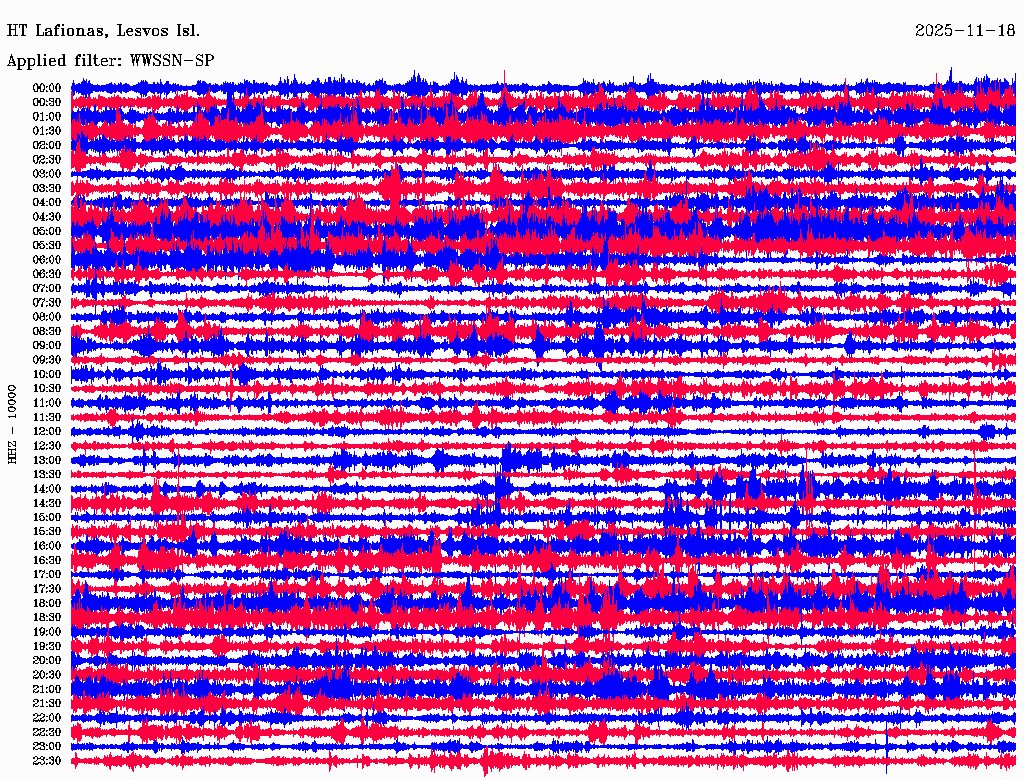Select the 10:30 time label
This screenshot has height=780, width=1024.
pos(46,388)
